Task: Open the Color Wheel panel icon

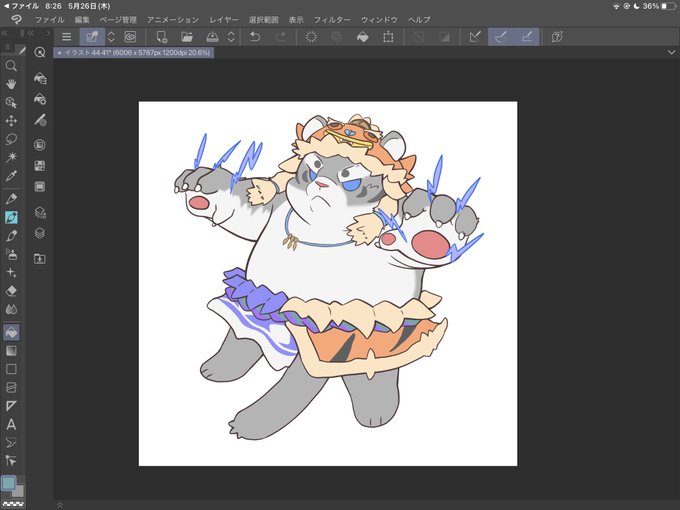Action: tap(39, 145)
